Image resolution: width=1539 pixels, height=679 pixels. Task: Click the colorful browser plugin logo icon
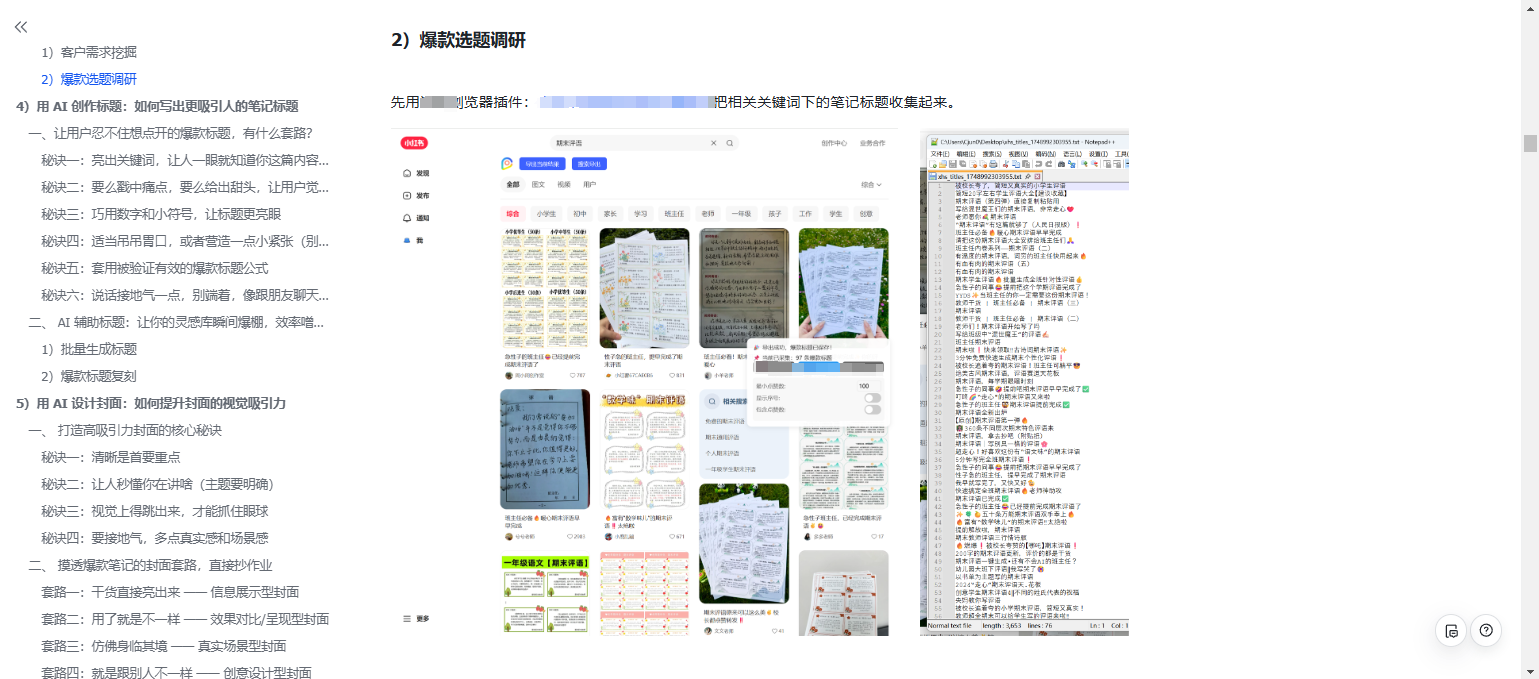(507, 164)
